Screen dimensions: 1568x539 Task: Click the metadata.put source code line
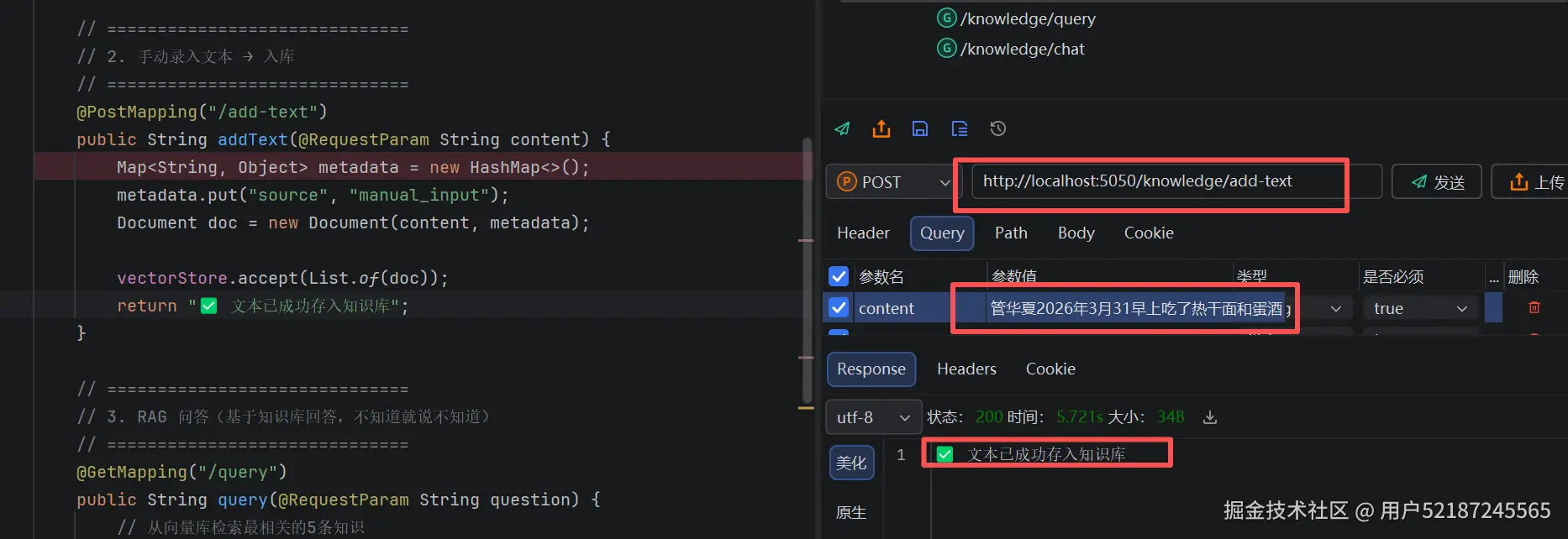pos(313,195)
